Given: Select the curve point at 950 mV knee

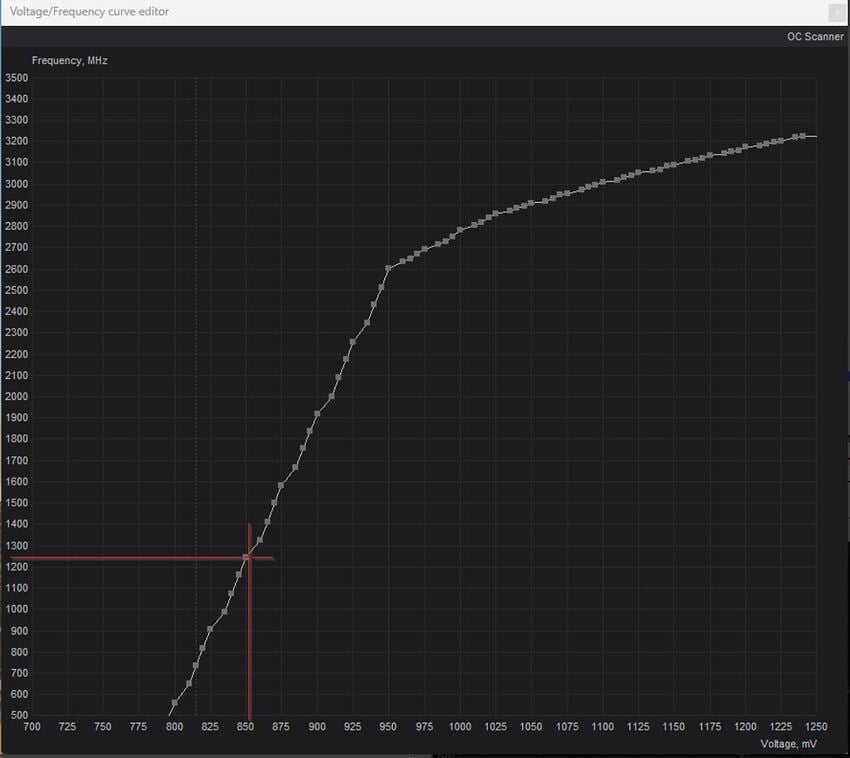Looking at the screenshot, I should (388, 268).
